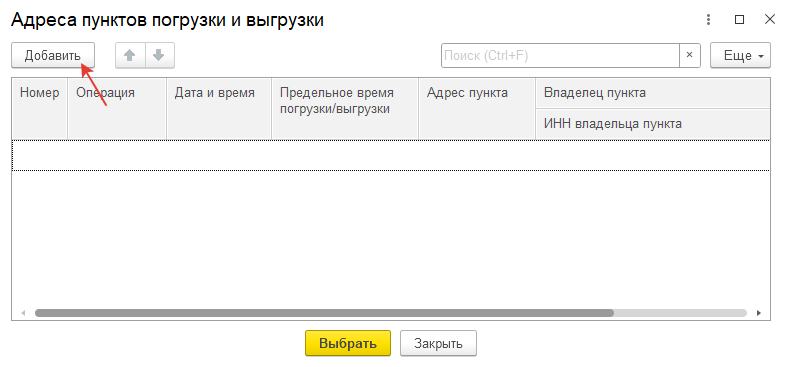Select the Дата и время column header
The image size is (788, 367).
coord(219,109)
